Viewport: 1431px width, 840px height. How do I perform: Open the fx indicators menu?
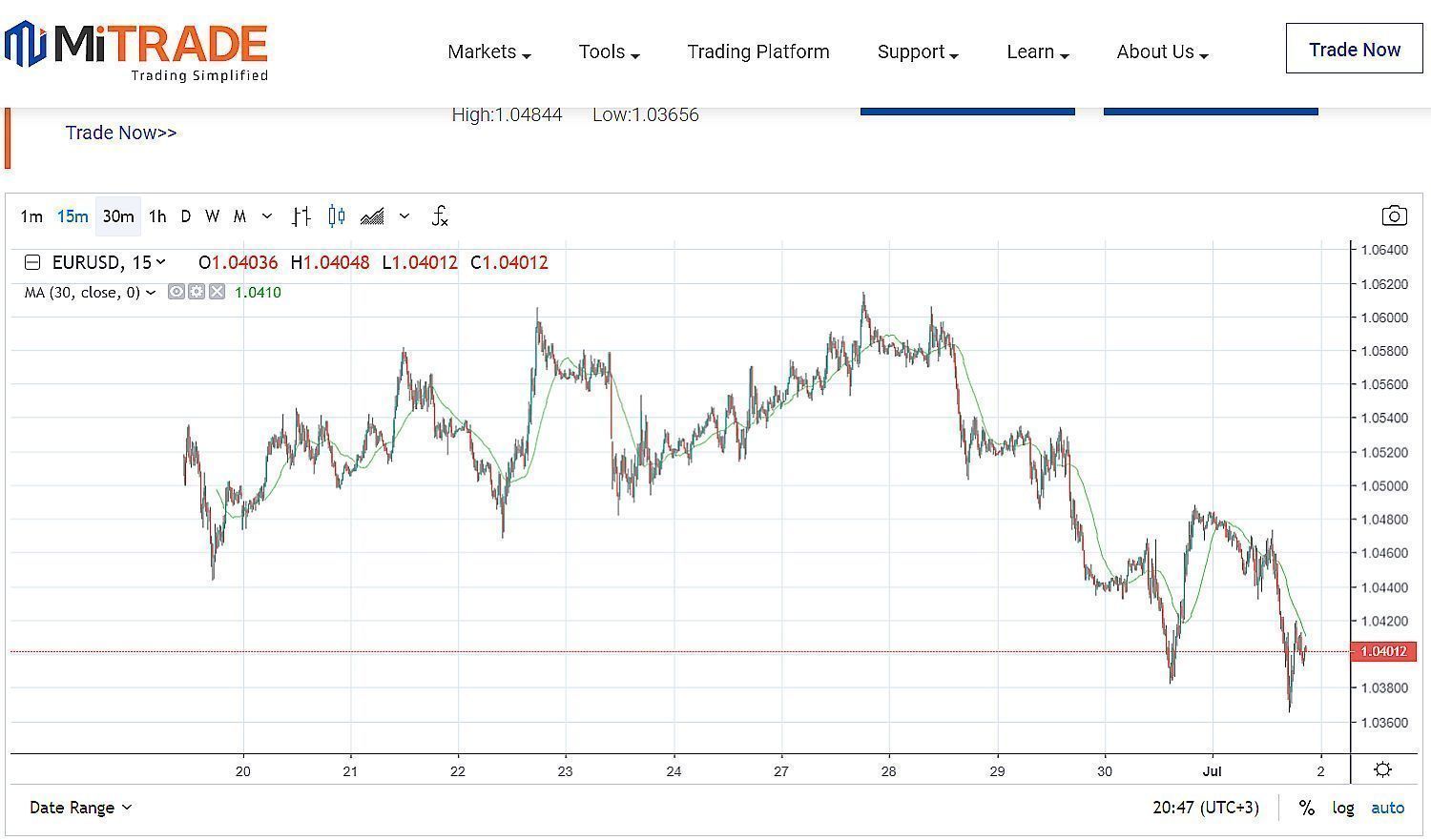point(439,216)
